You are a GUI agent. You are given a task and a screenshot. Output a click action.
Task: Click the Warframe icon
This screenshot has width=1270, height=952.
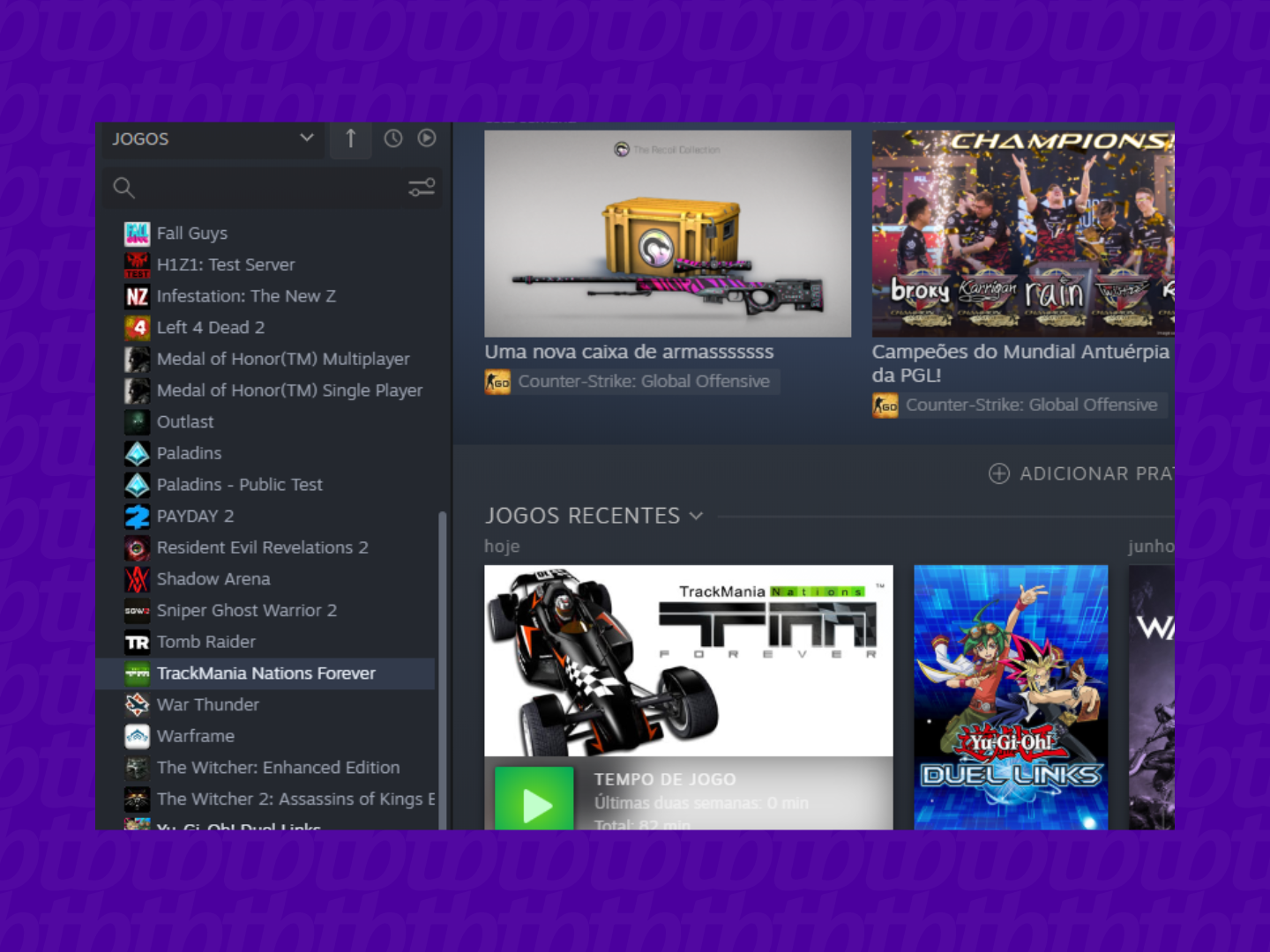click(137, 737)
